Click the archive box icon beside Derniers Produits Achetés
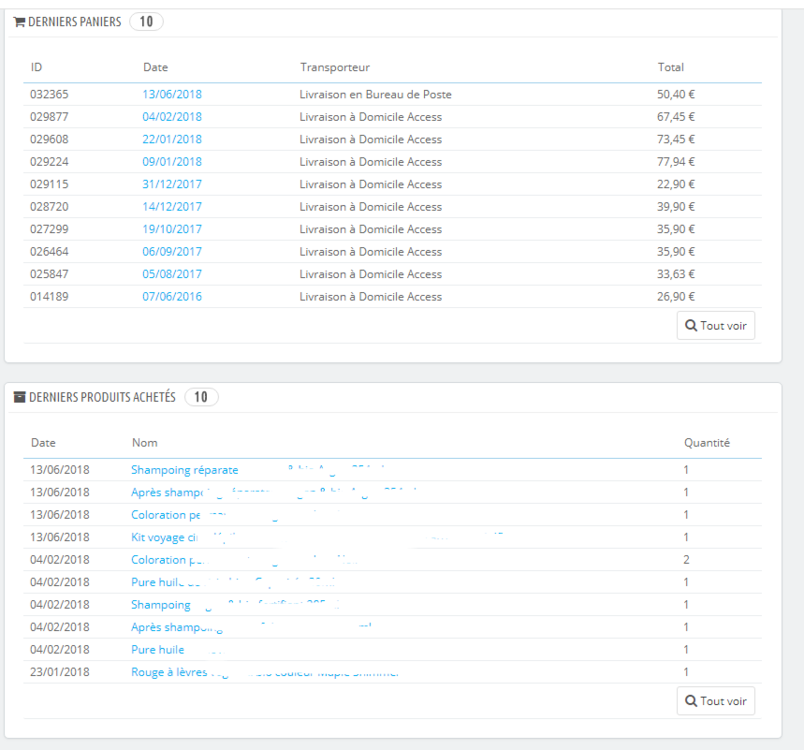Screen dimensions: 804x750 click(x=19, y=397)
